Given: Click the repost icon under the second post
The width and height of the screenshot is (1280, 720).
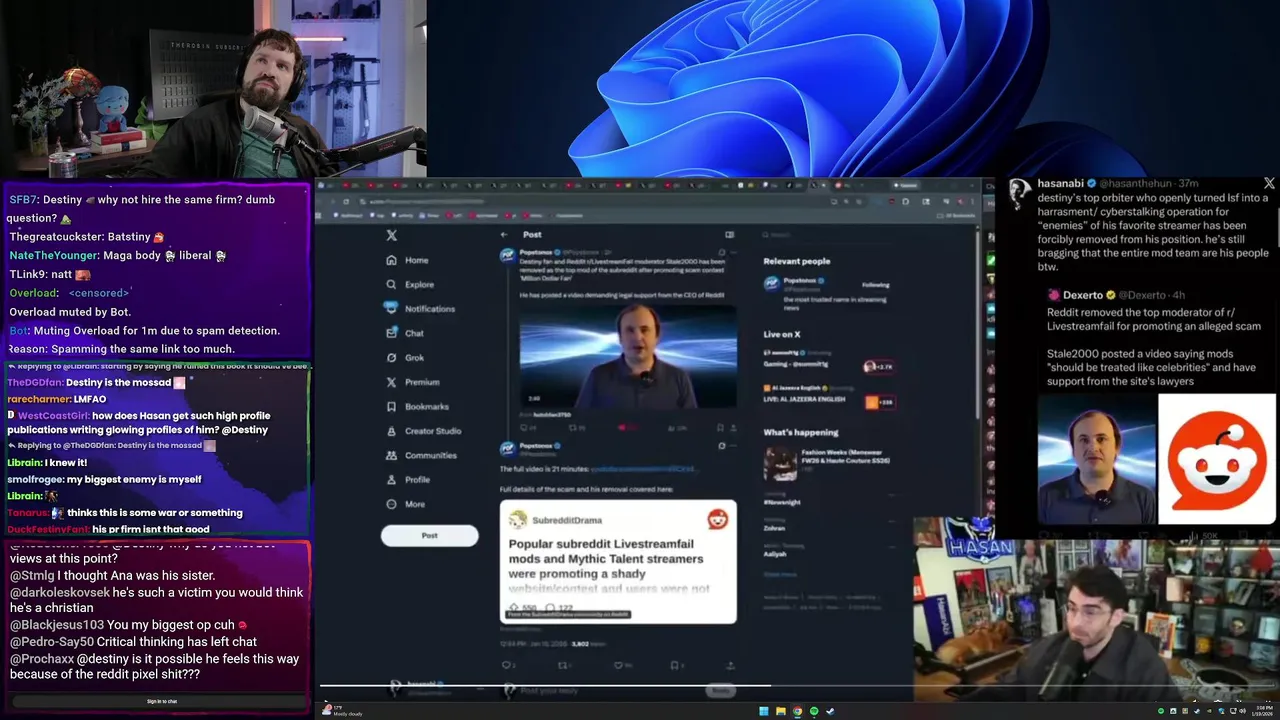Looking at the screenshot, I should [x=563, y=665].
